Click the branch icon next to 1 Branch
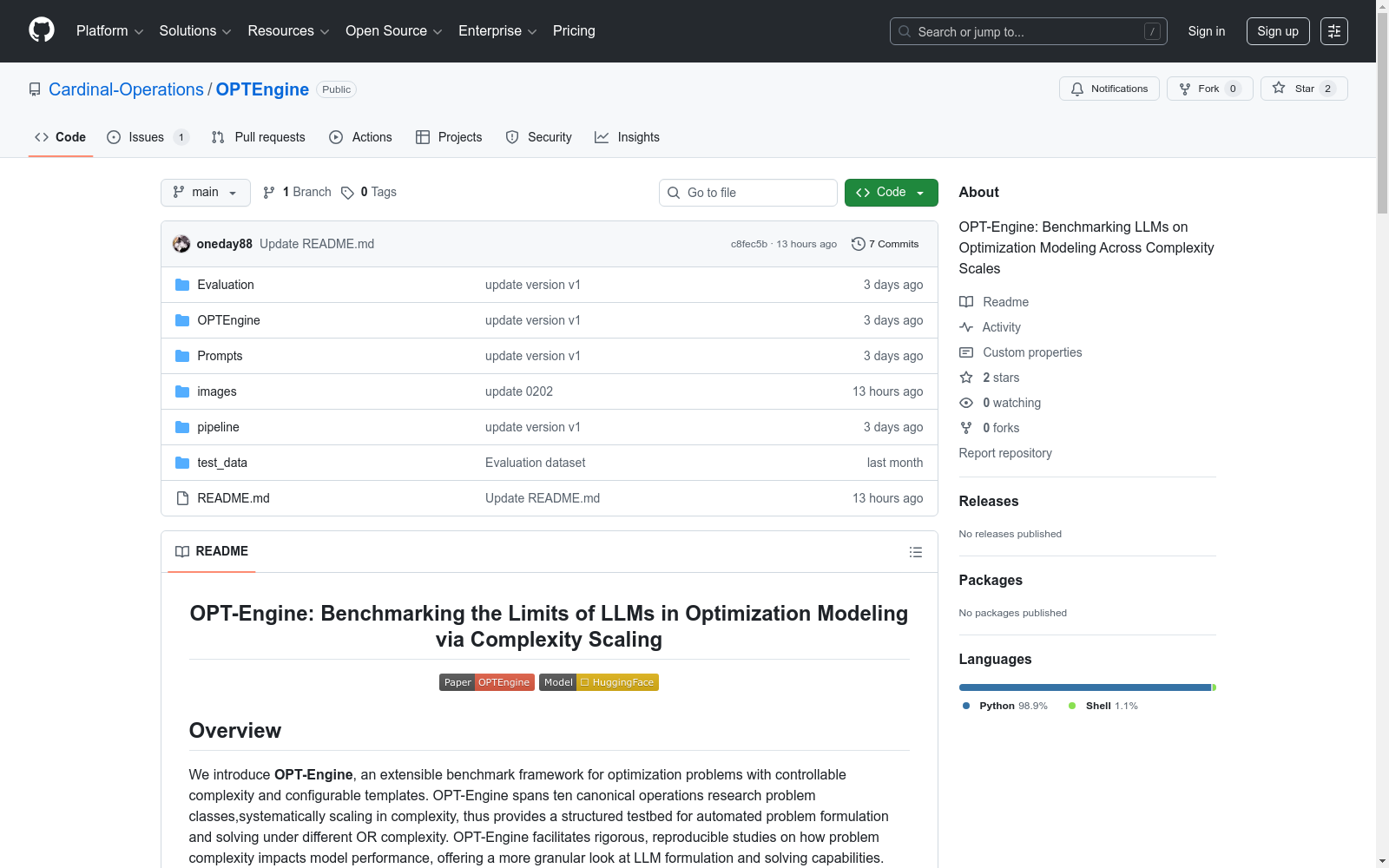1389x868 pixels. tap(269, 193)
